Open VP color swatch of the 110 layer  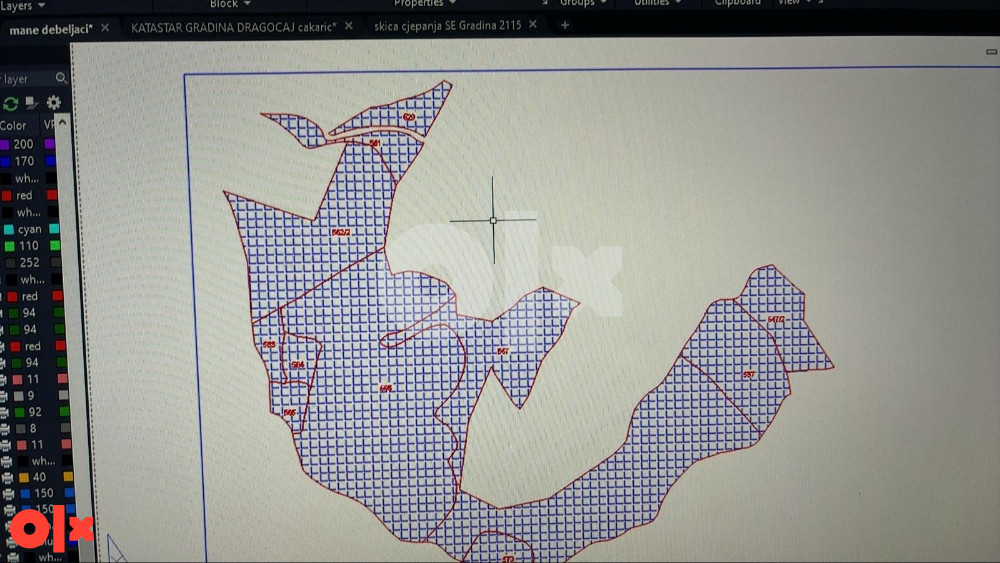pos(55,245)
